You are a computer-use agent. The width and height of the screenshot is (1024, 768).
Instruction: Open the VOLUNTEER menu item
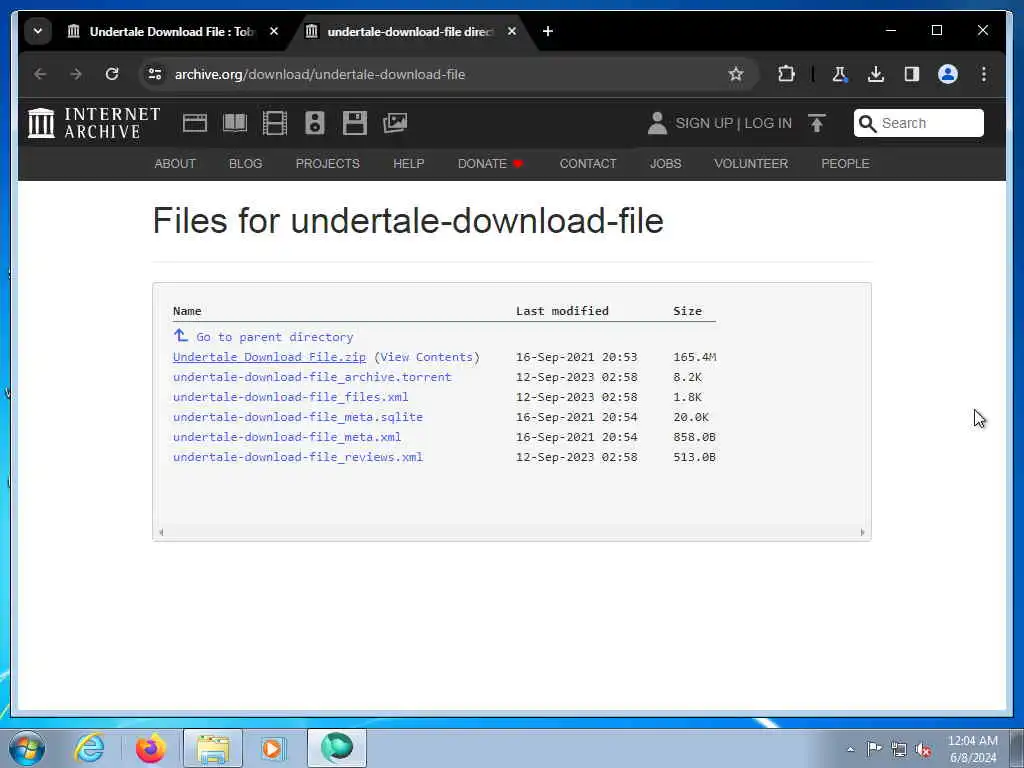pos(751,164)
